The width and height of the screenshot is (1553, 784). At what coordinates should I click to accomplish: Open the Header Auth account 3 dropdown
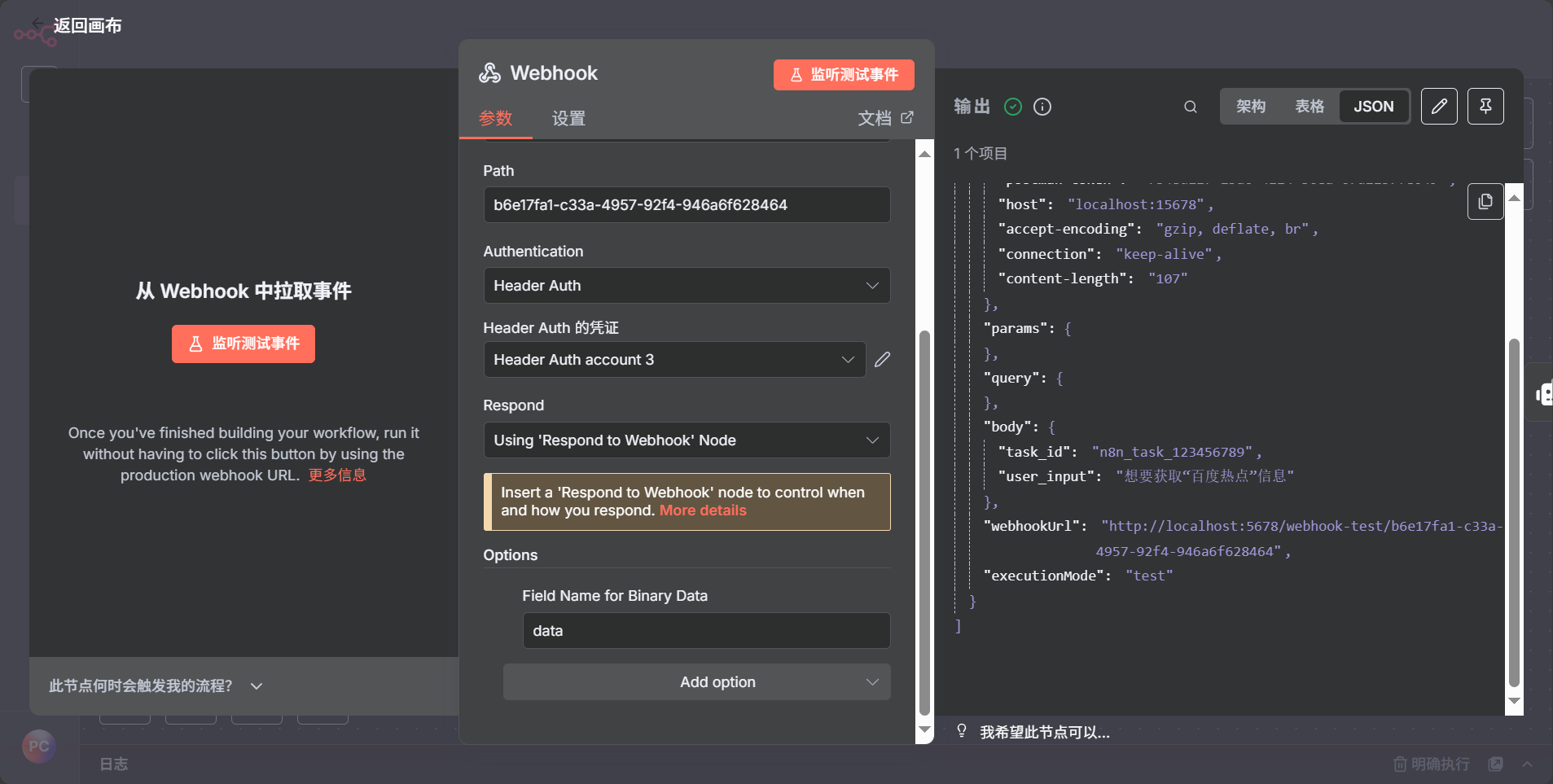pyautogui.click(x=674, y=360)
